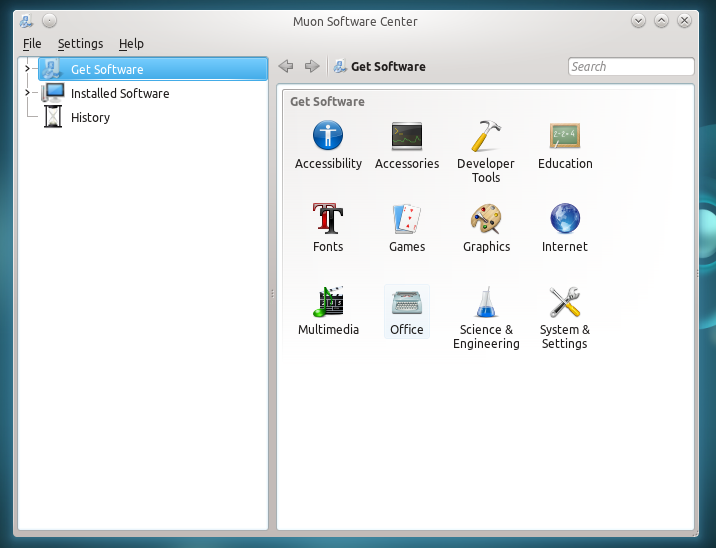Click the Multimedia label

click(328, 329)
